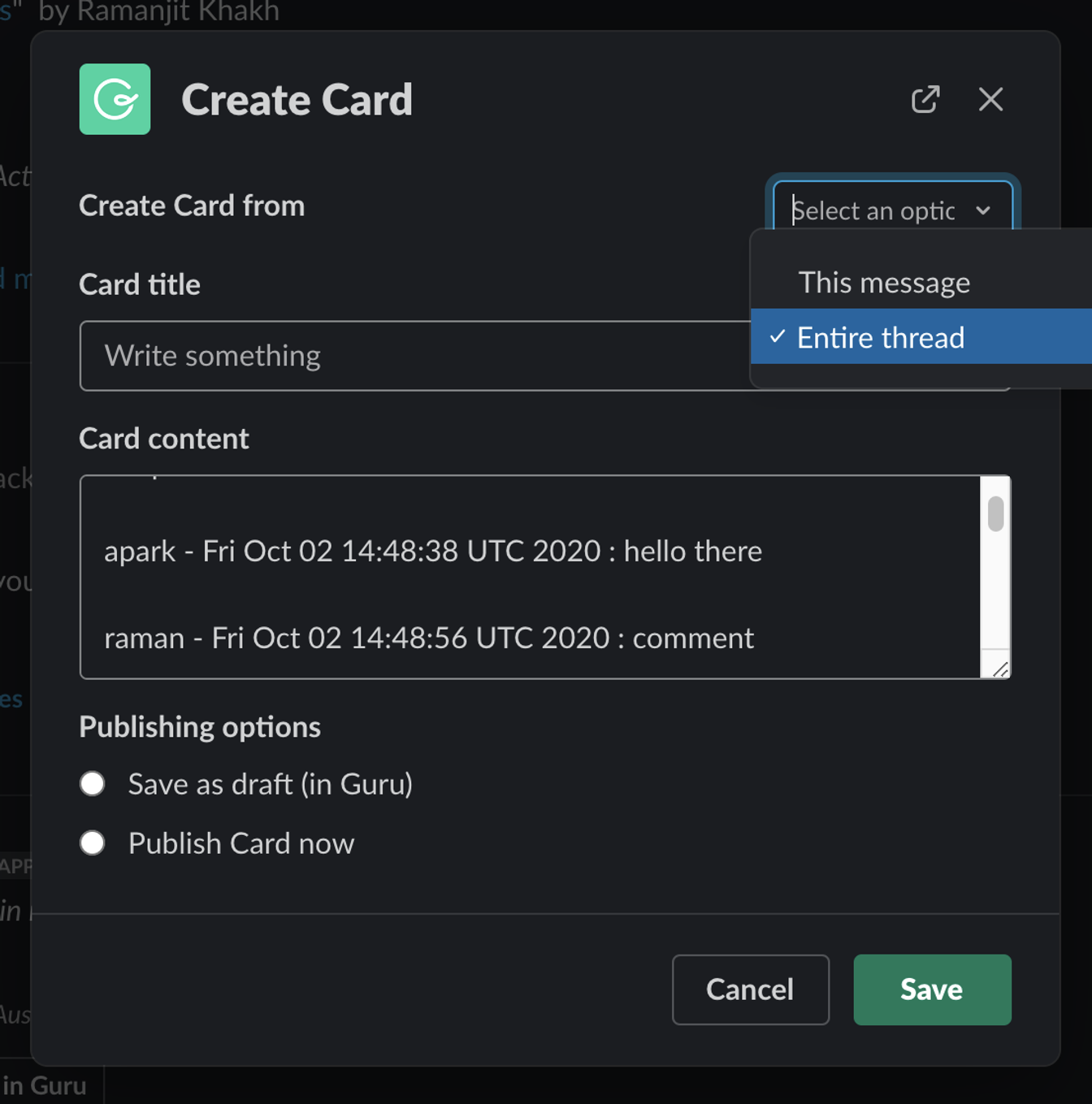
Task: Enable Publish Card now
Action: point(92,843)
